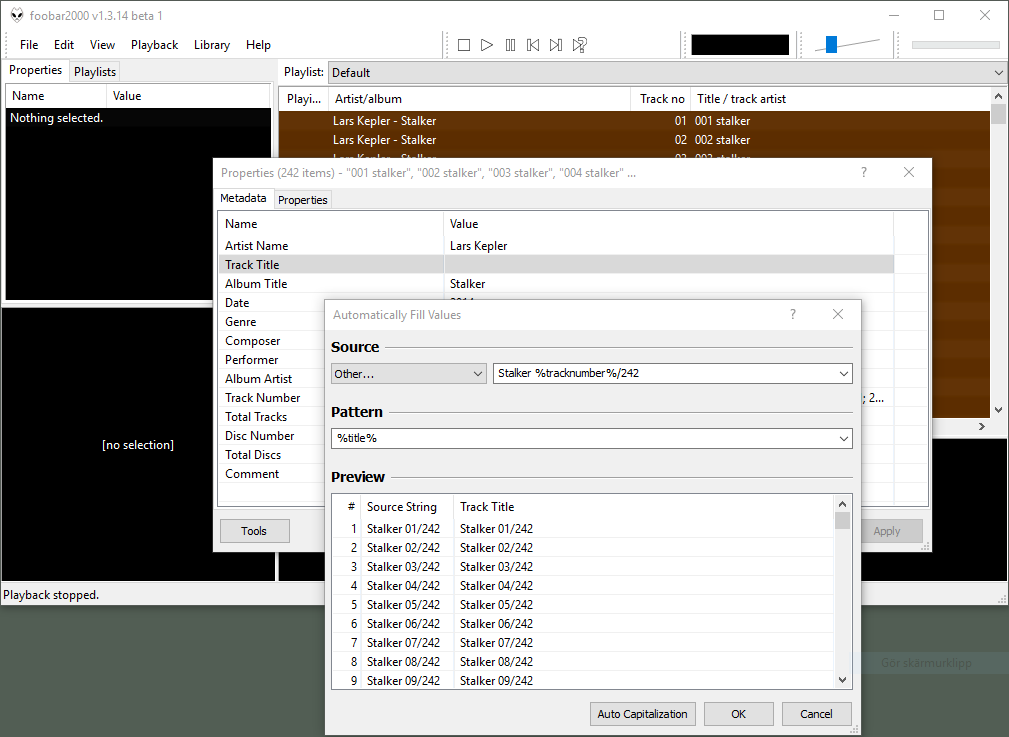This screenshot has height=737, width=1009.
Task: Skip to next track icon
Action: click(x=556, y=45)
